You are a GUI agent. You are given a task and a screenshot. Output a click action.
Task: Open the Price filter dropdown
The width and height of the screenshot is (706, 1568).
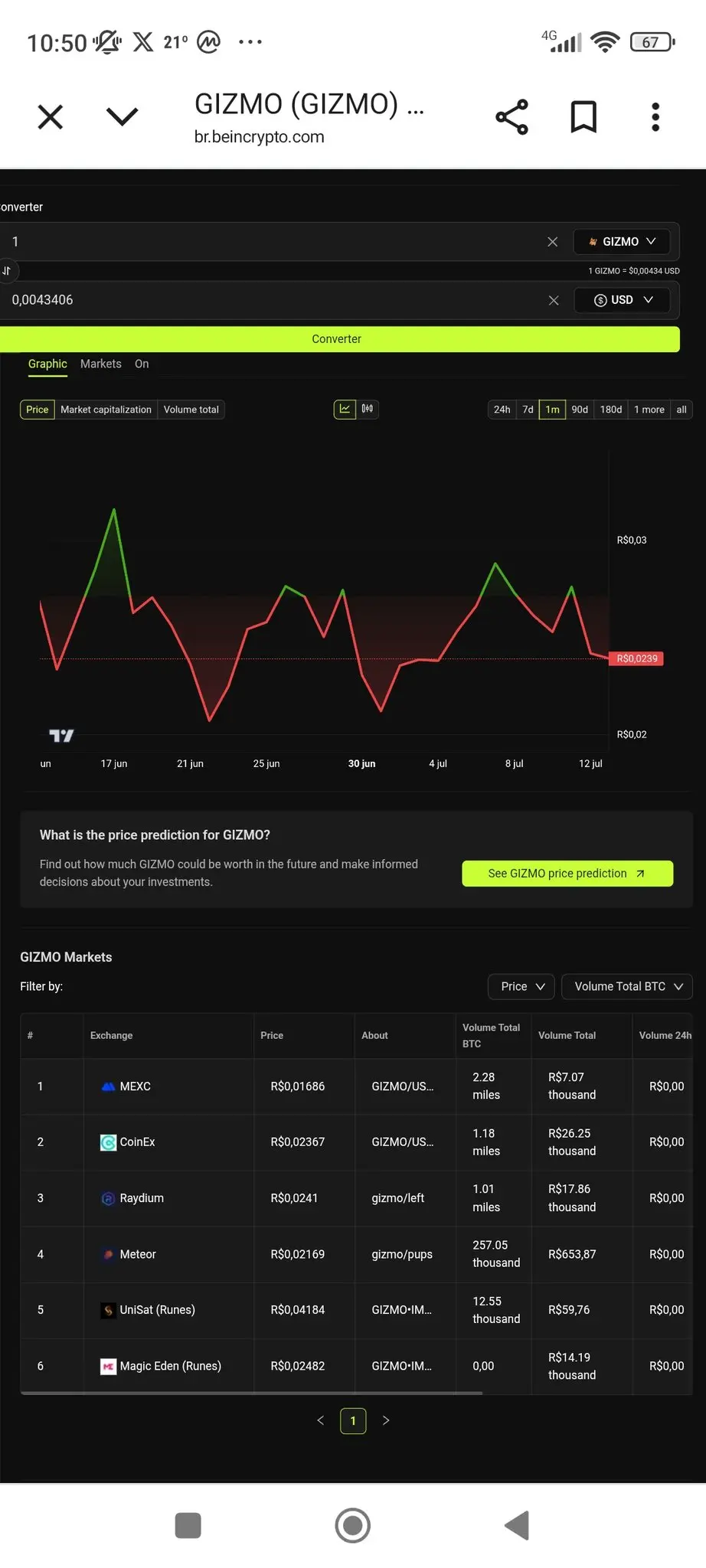[x=522, y=987]
